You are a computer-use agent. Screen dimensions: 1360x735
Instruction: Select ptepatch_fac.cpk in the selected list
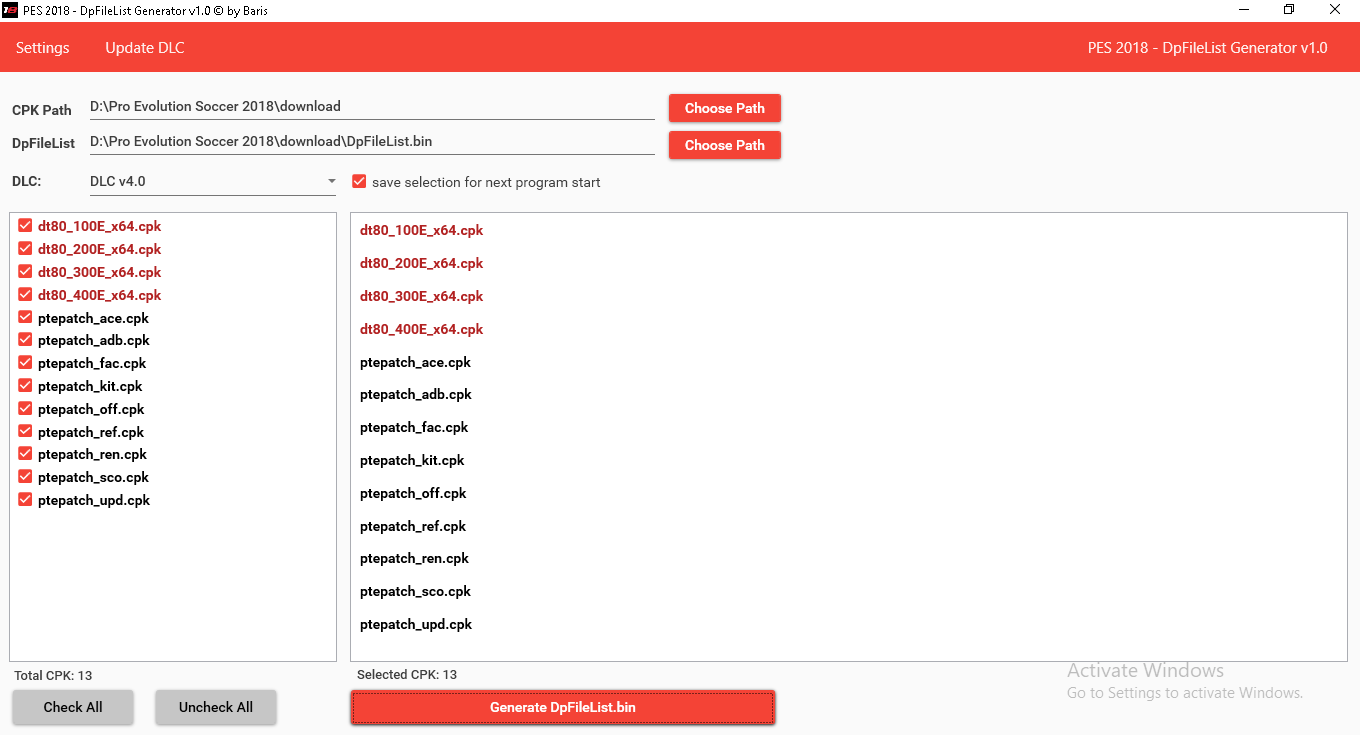pyautogui.click(x=414, y=427)
